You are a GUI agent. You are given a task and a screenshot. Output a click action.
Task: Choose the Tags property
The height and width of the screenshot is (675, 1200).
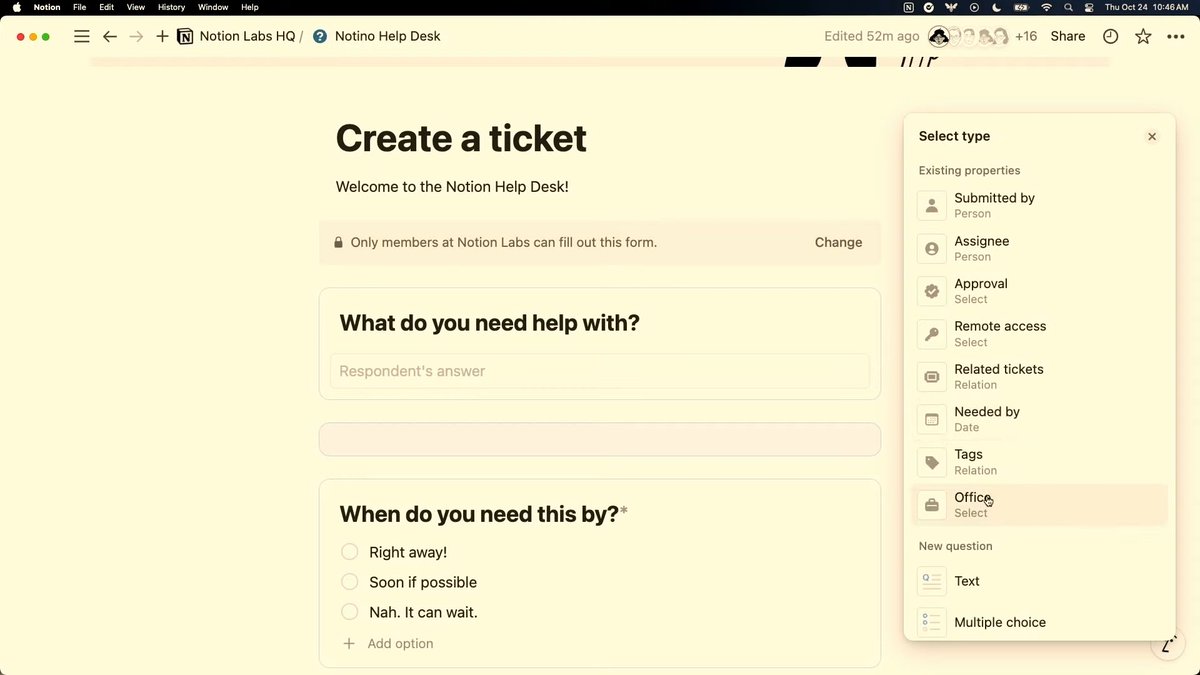[1040, 462]
